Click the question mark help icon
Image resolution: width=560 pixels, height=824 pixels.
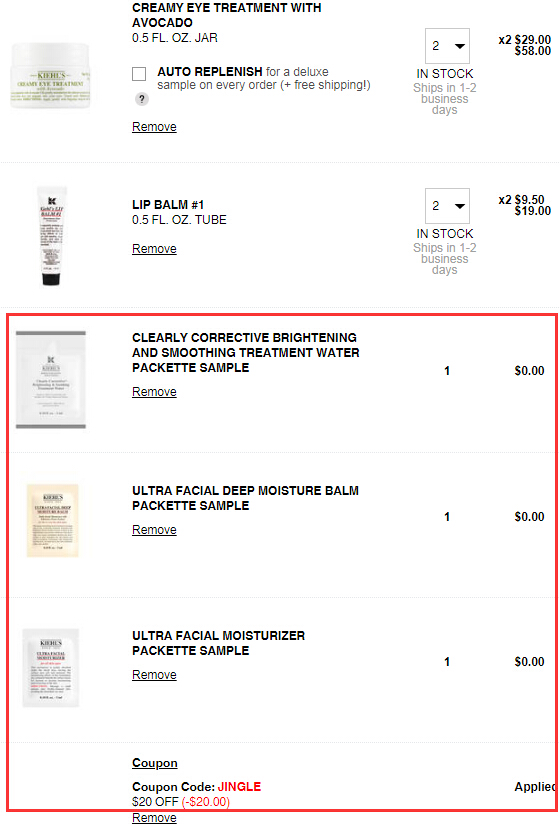coord(141,99)
